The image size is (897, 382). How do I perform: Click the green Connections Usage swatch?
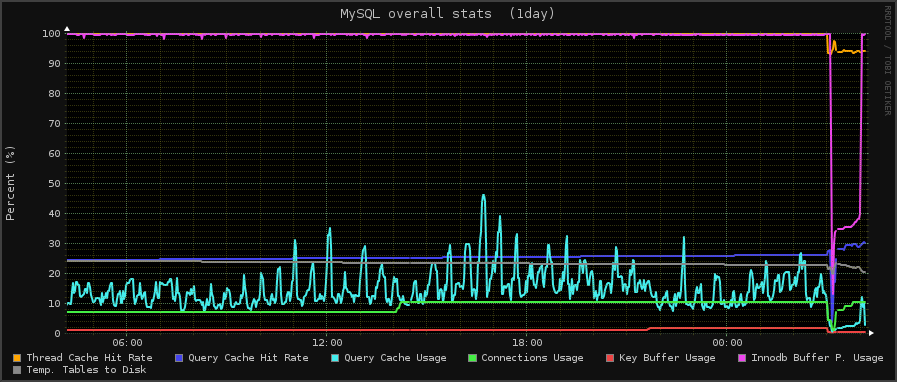click(472, 358)
